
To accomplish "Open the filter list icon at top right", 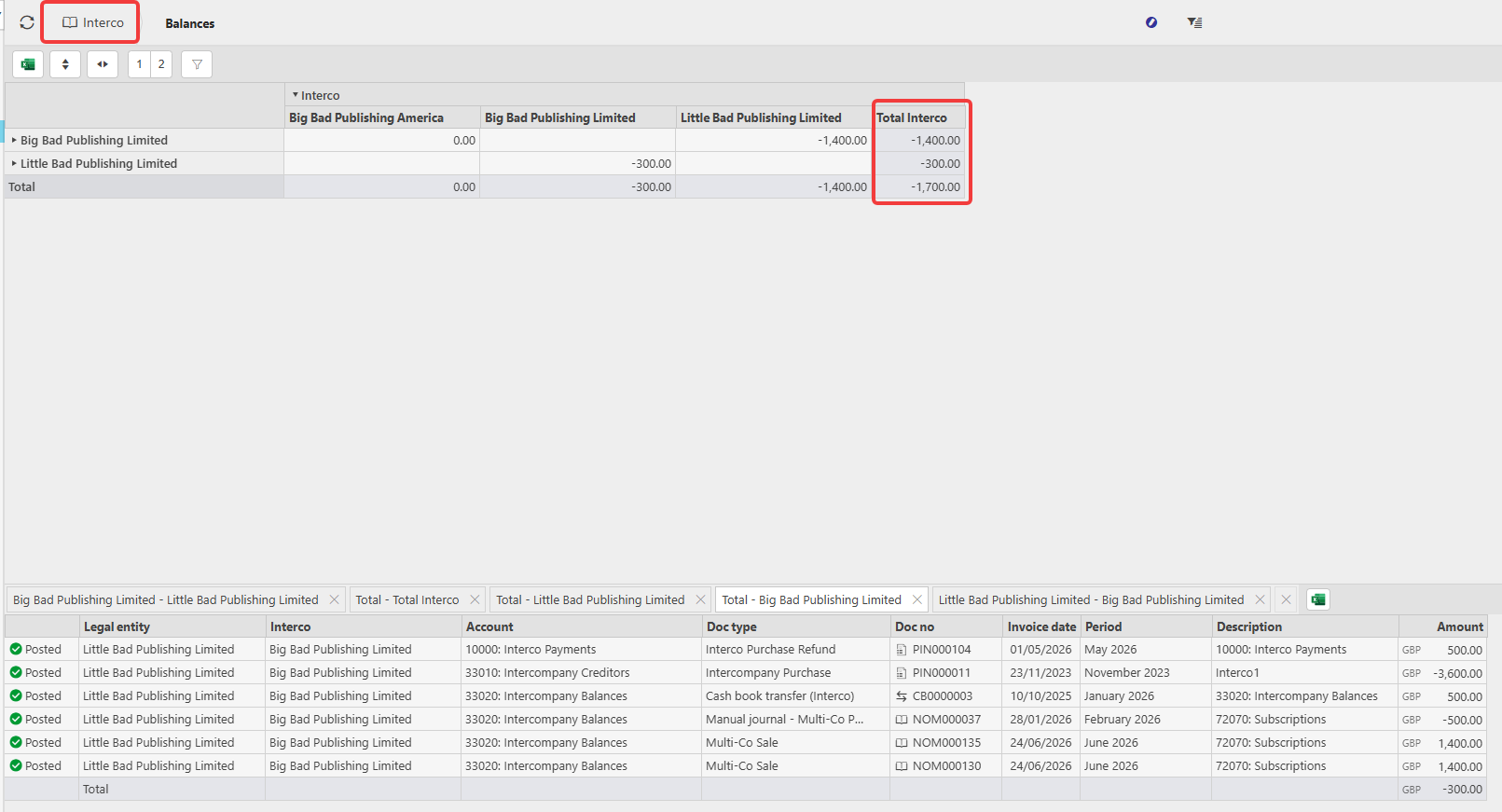I will [x=1194, y=22].
